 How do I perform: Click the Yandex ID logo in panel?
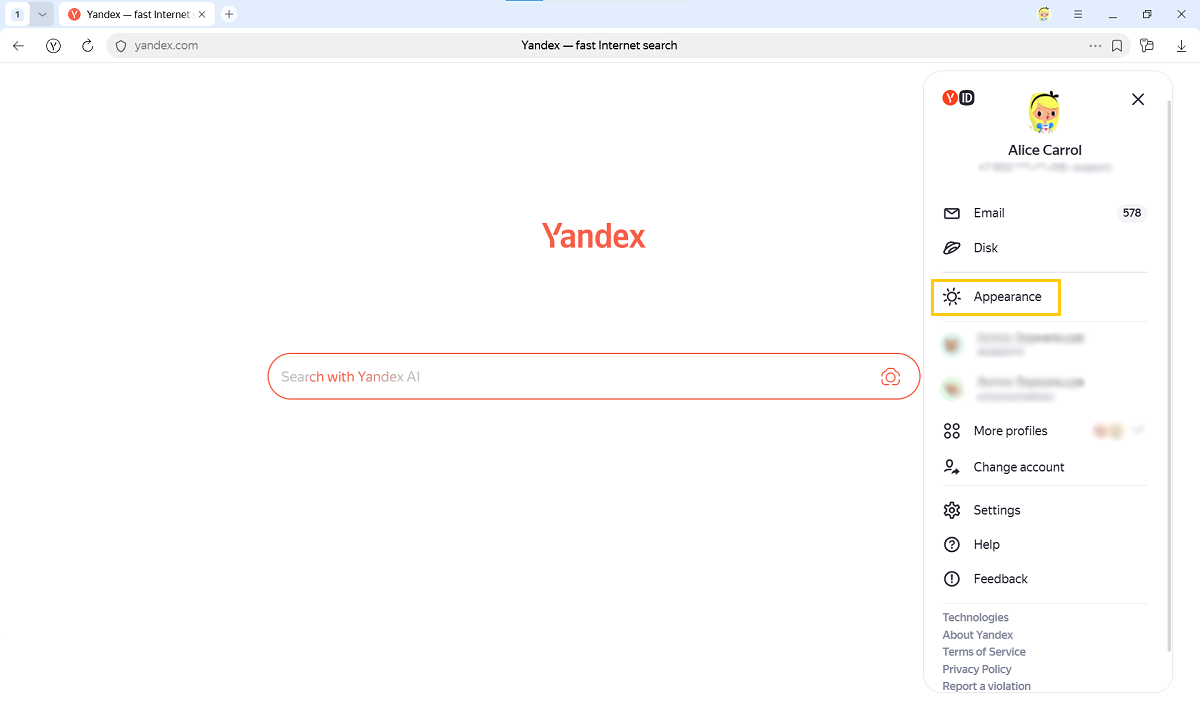tap(958, 97)
